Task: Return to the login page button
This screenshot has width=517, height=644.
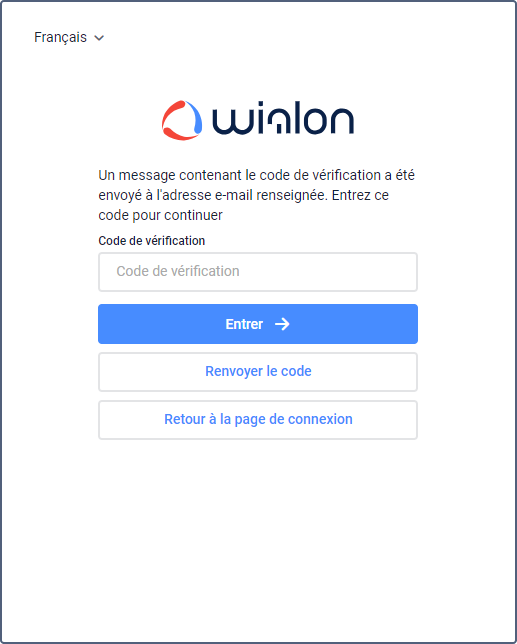Action: [x=258, y=420]
